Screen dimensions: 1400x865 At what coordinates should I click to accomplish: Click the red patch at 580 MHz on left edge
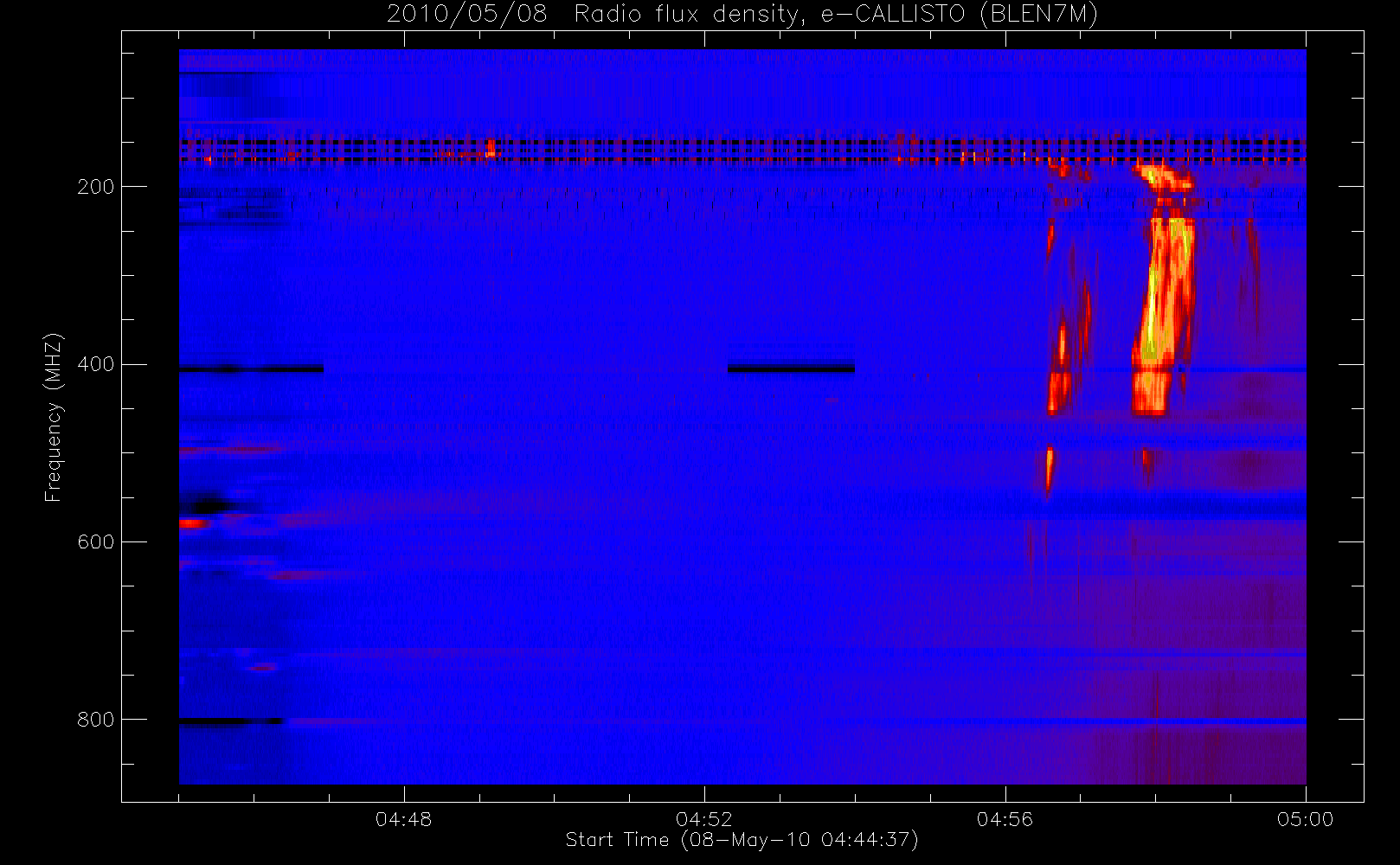pyautogui.click(x=194, y=523)
